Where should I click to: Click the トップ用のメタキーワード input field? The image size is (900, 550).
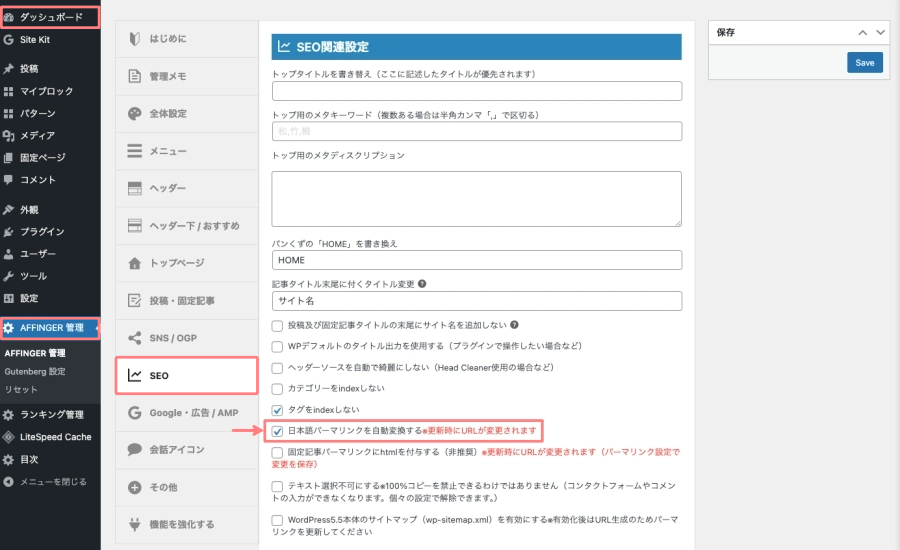pyautogui.click(x=477, y=131)
